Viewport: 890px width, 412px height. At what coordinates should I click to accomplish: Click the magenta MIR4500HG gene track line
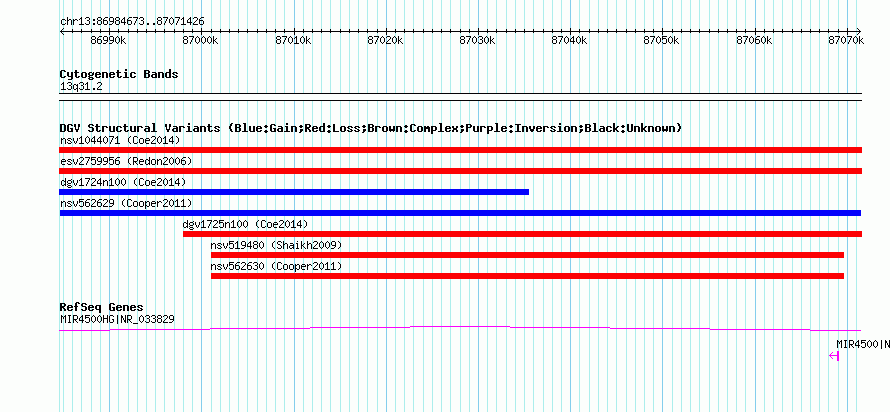pos(460,329)
